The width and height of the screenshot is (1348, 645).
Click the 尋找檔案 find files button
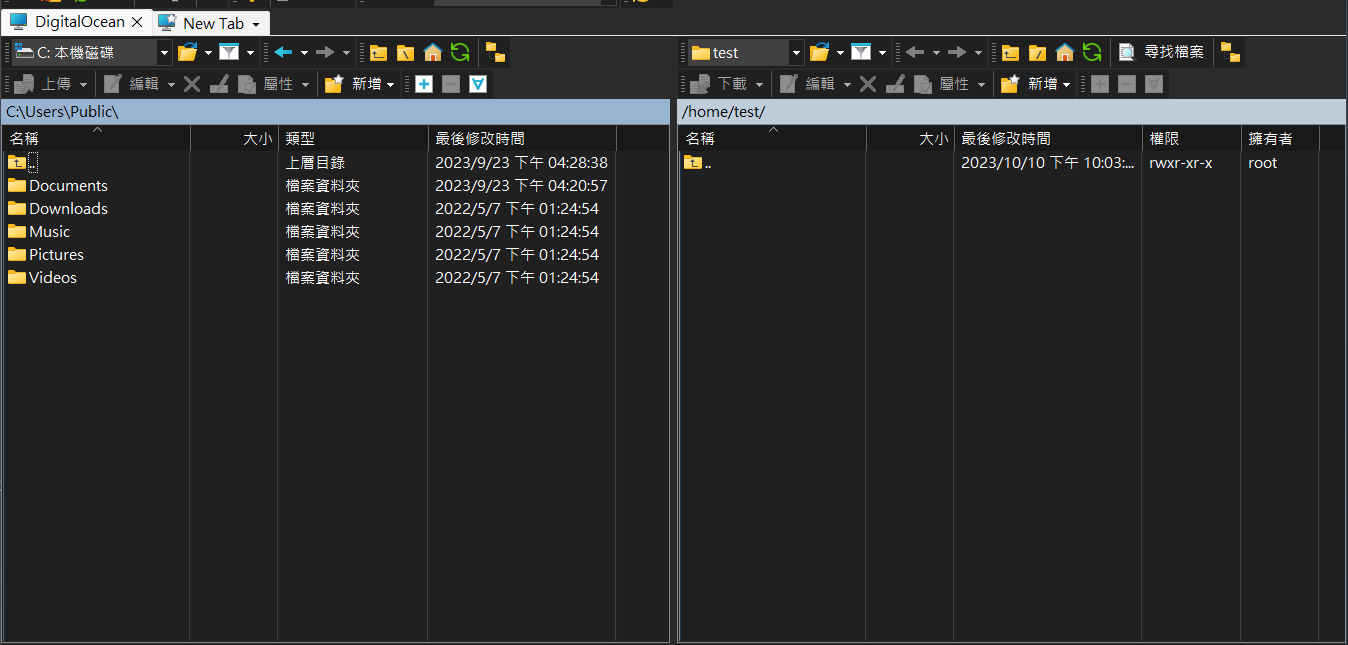tap(1162, 53)
